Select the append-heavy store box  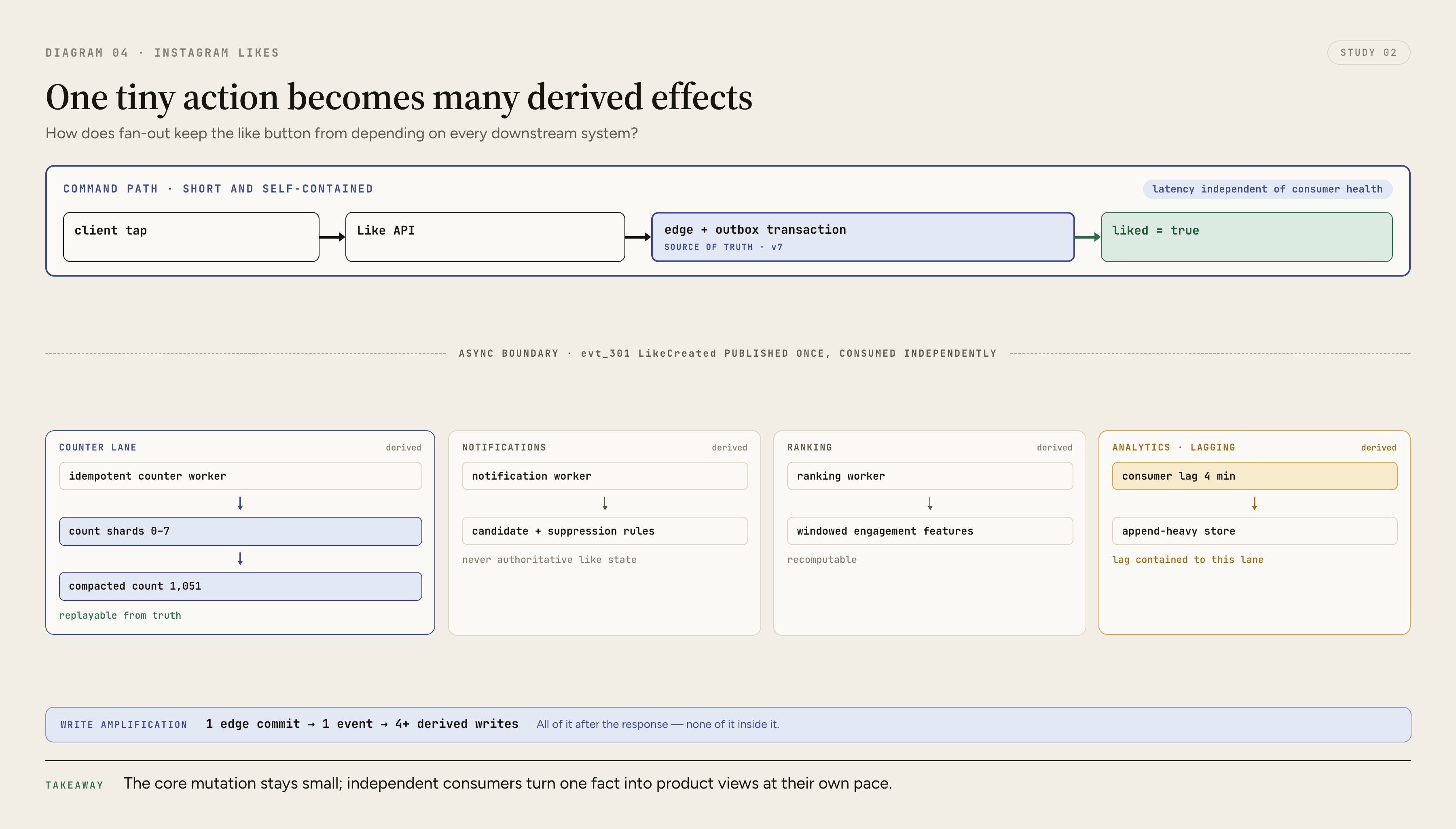1255,531
